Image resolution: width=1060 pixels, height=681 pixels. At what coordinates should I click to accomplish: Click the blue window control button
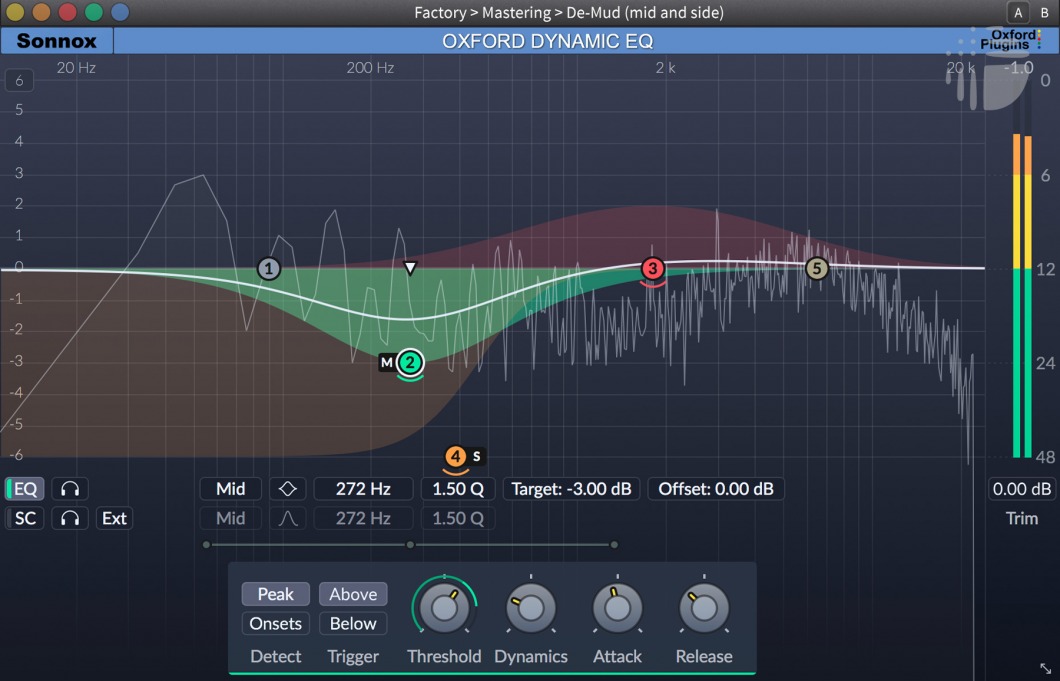coord(120,12)
